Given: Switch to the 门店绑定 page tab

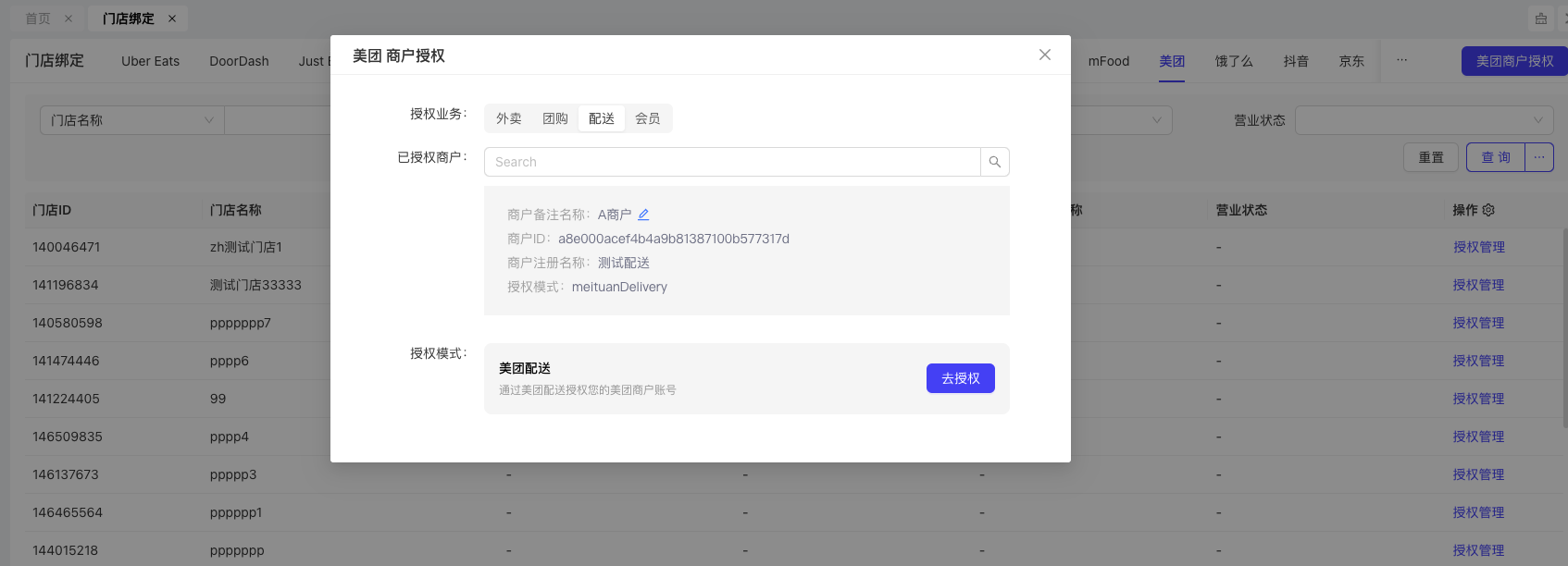Looking at the screenshot, I should pyautogui.click(x=129, y=18).
